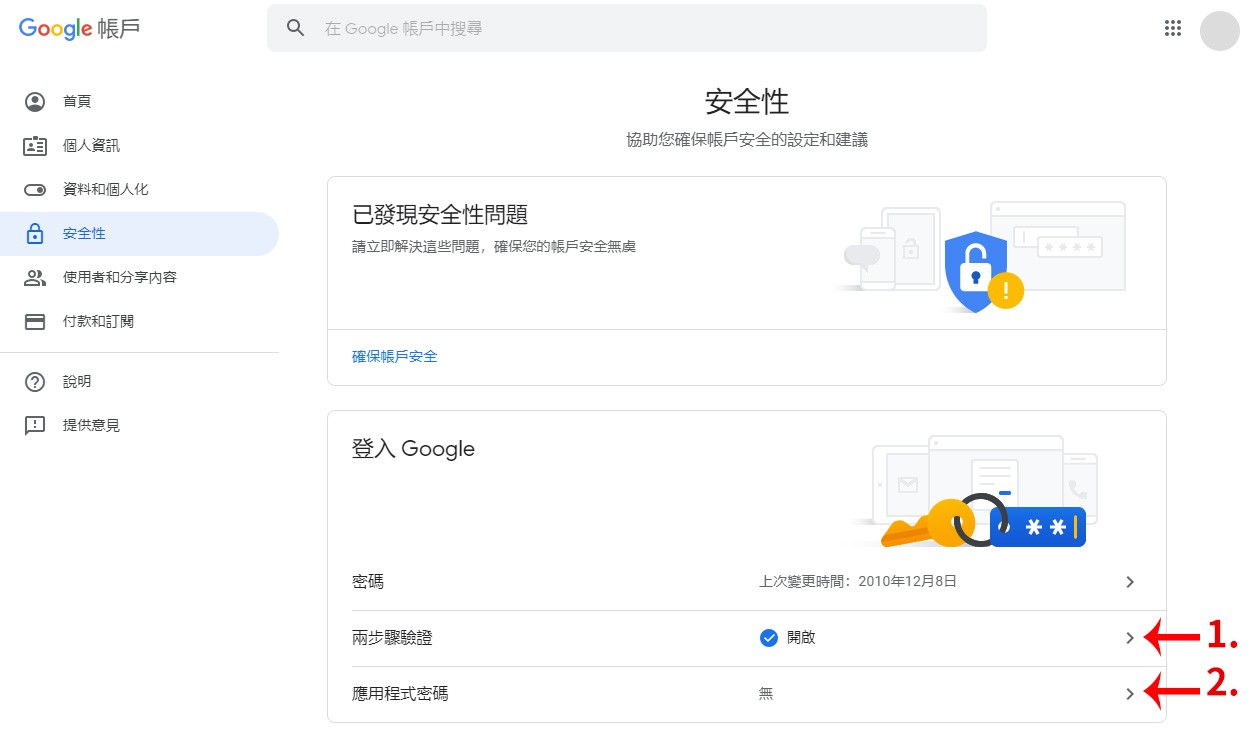
Task: Open 付款和訂閱 section
Action: pyautogui.click(x=139, y=322)
